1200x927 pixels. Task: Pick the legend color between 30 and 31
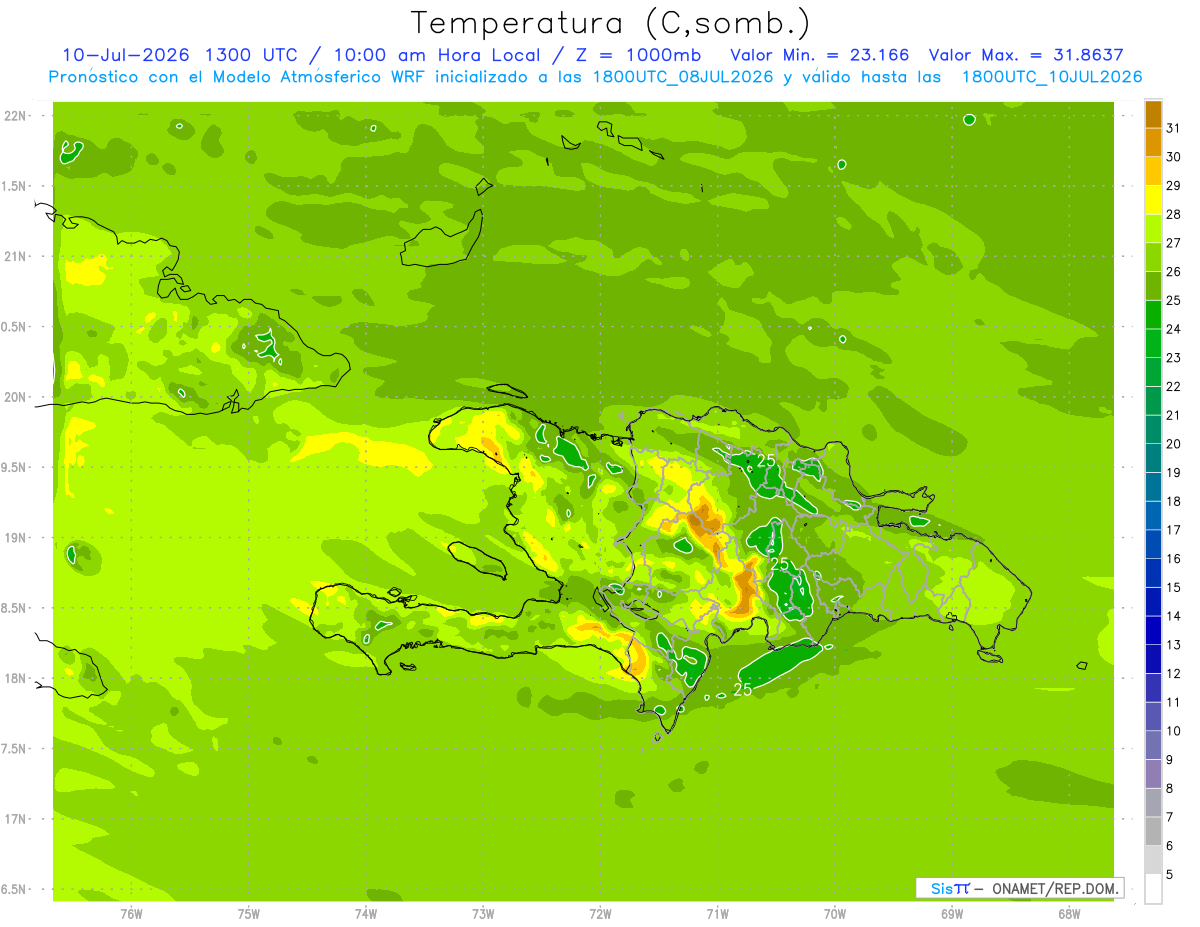pos(1153,142)
